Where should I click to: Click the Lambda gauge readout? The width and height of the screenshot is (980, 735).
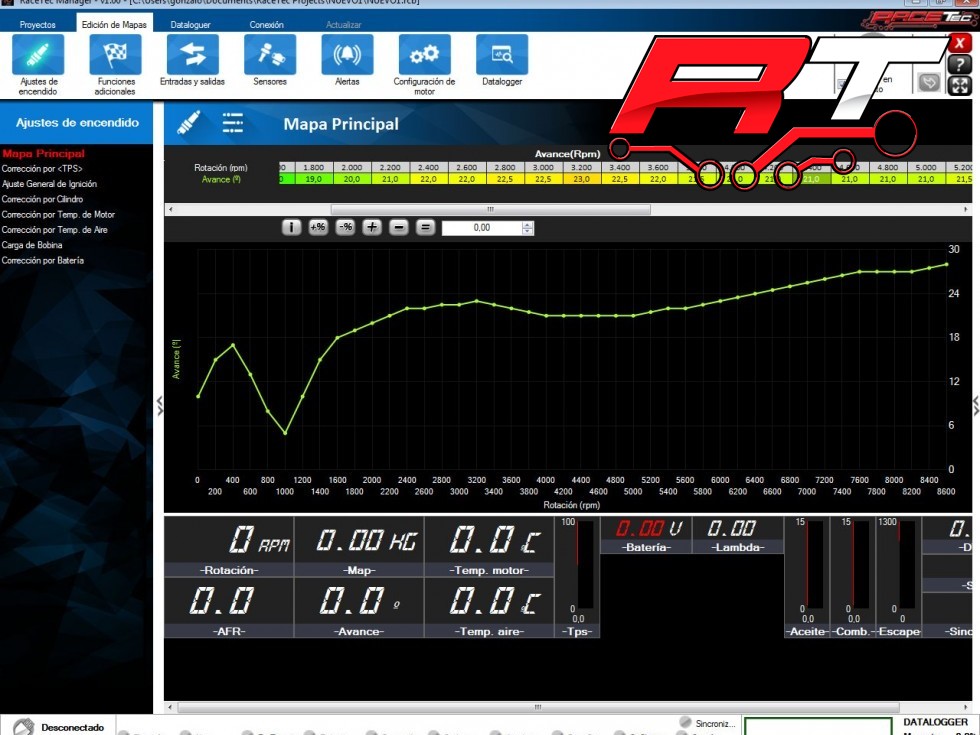point(738,536)
